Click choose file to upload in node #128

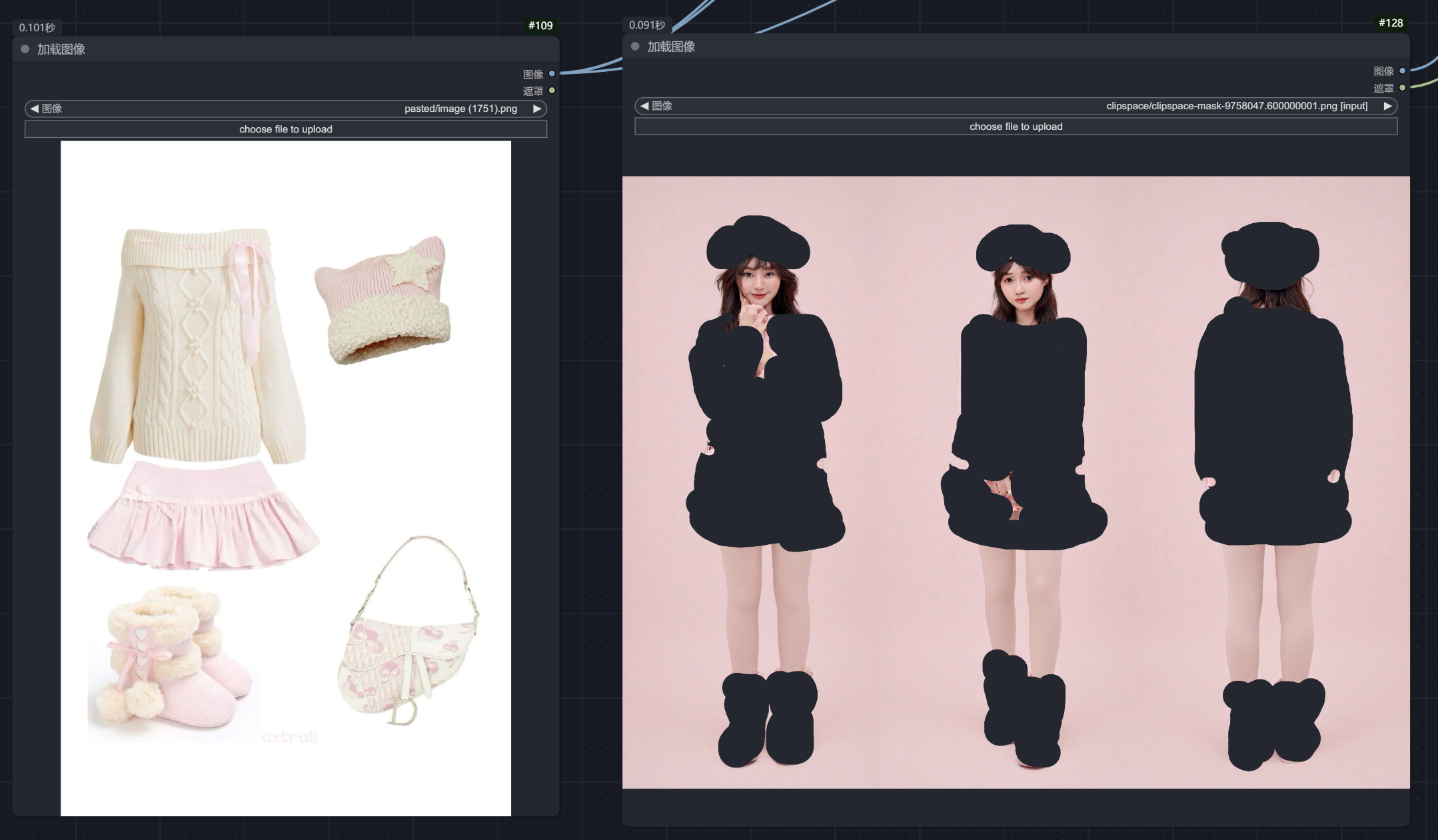(1016, 127)
